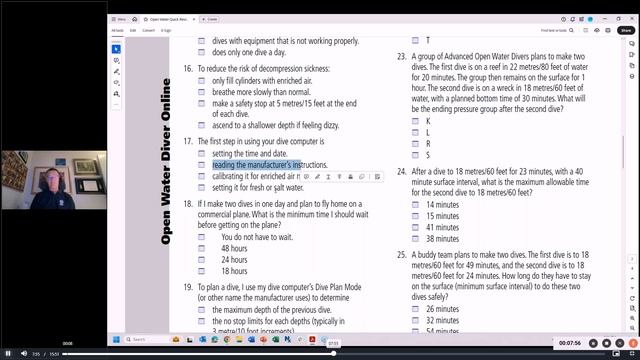Screen dimensions: 640x360
Task: Click the presenter webcam thumbnail
Action: (54, 180)
